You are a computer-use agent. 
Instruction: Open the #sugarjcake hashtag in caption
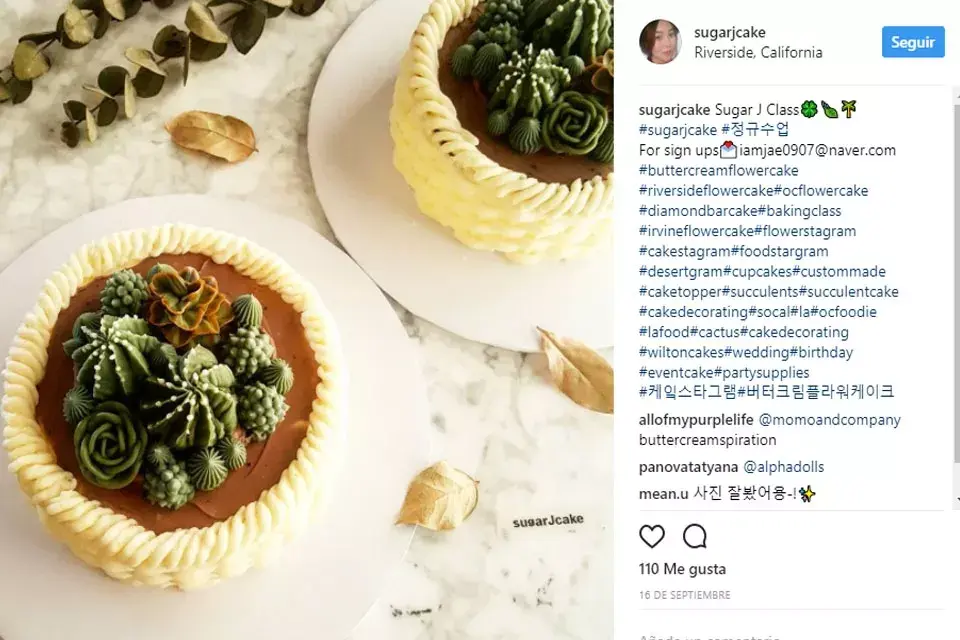pos(678,130)
